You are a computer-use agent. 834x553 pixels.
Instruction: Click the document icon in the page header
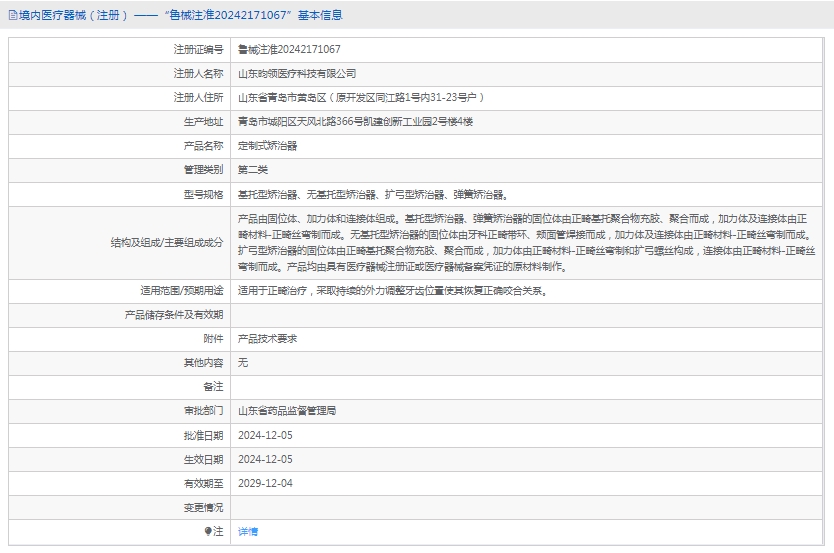point(12,15)
